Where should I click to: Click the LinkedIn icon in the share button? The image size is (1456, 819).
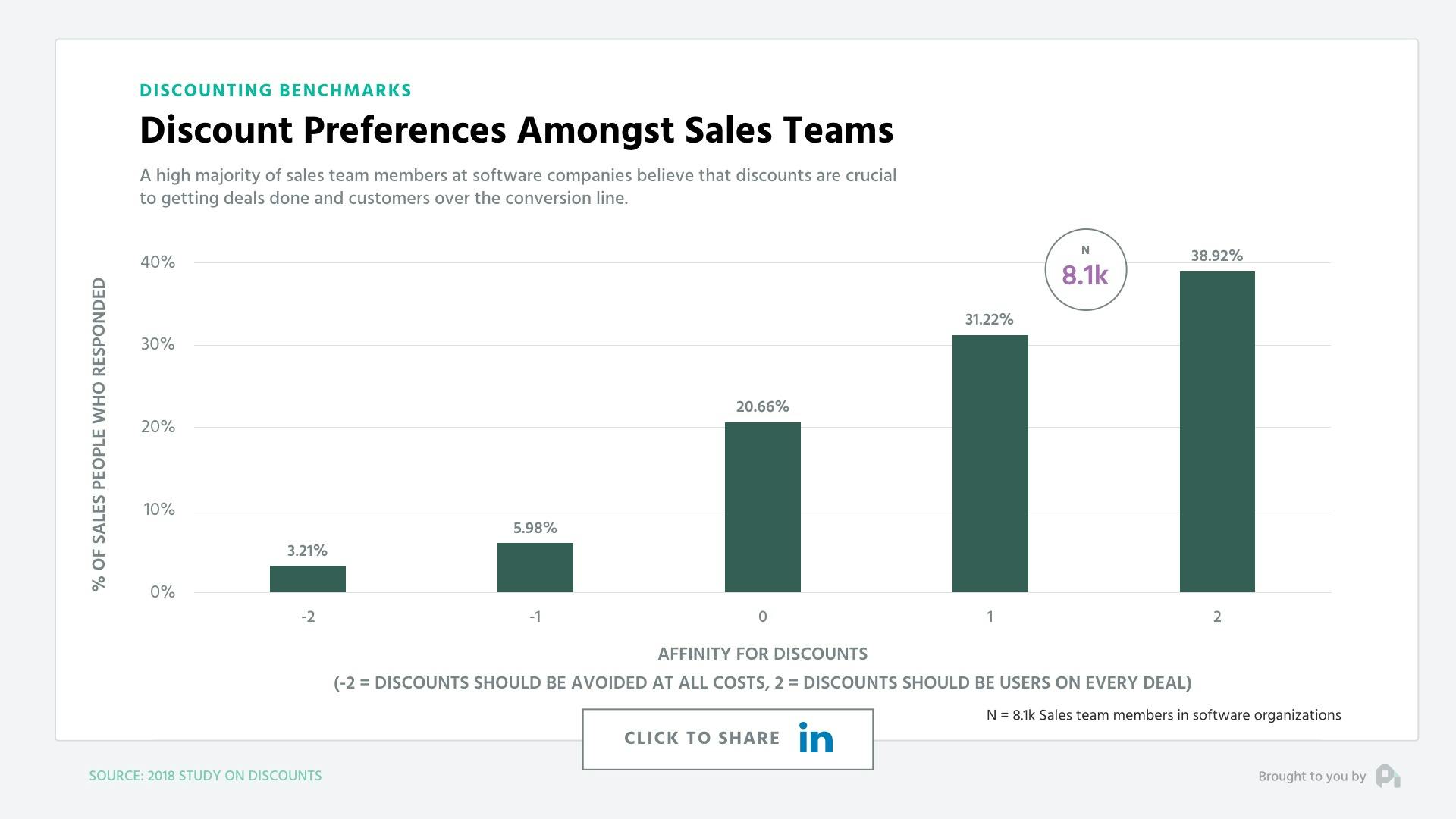814,738
